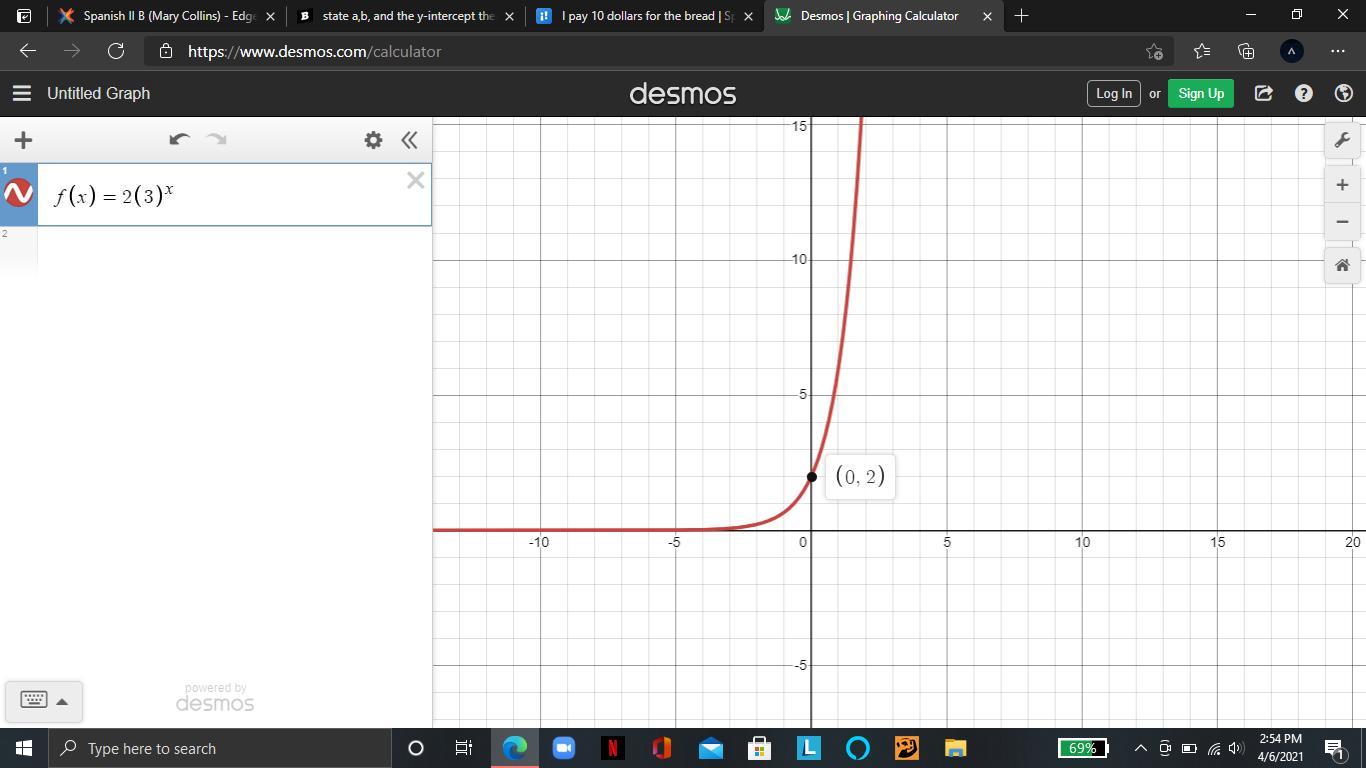Open Microsoft Store from the taskbar
The image size is (1366, 768).
tap(760, 748)
